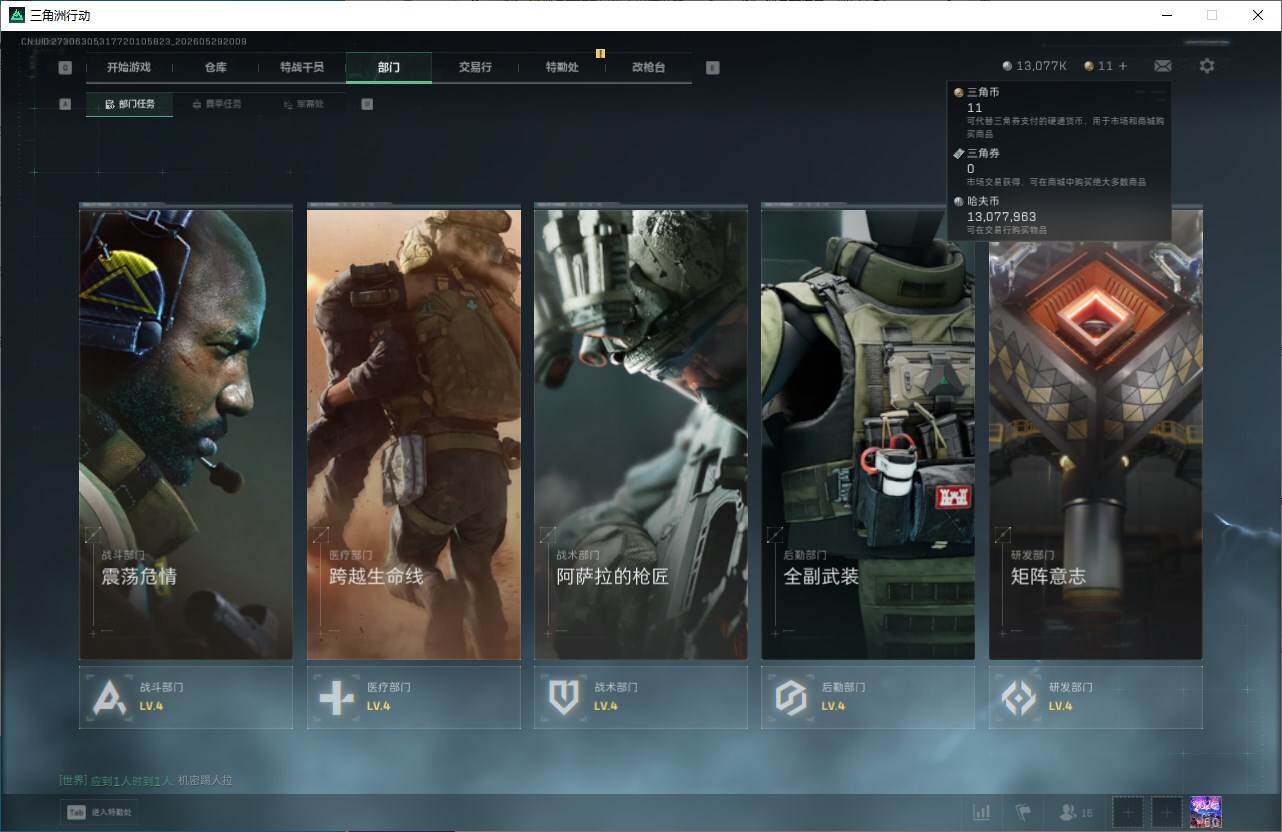Open the friends list icon showing 16
The height and width of the screenshot is (832, 1282).
coord(1077,812)
